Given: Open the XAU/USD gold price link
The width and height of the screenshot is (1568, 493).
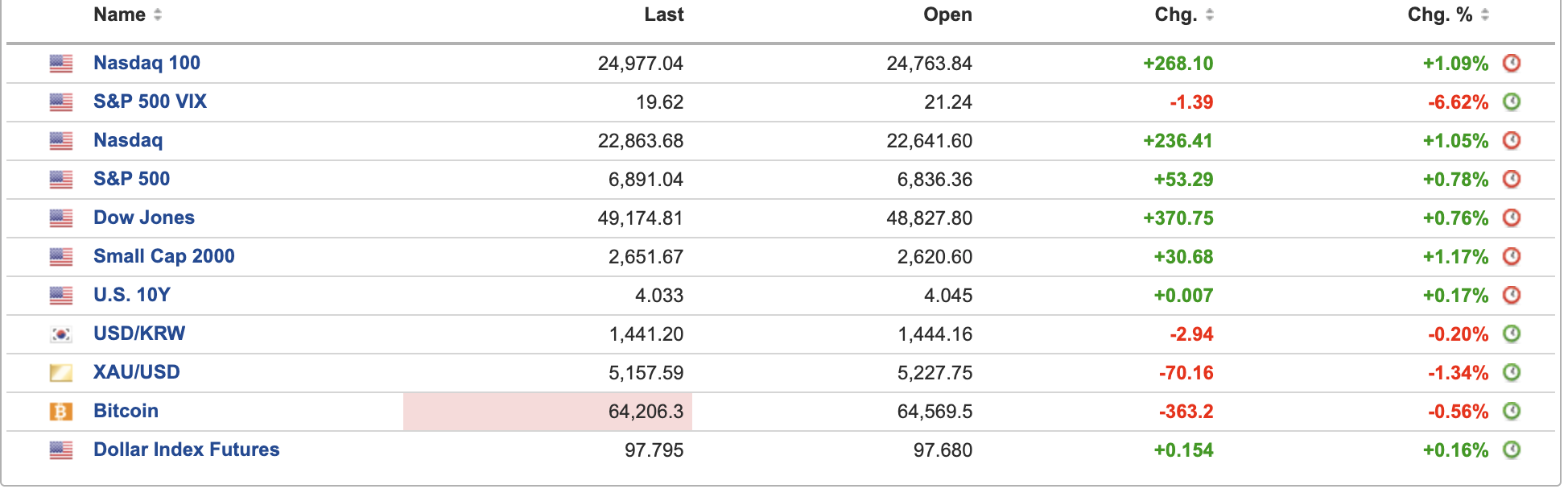Looking at the screenshot, I should [x=136, y=372].
